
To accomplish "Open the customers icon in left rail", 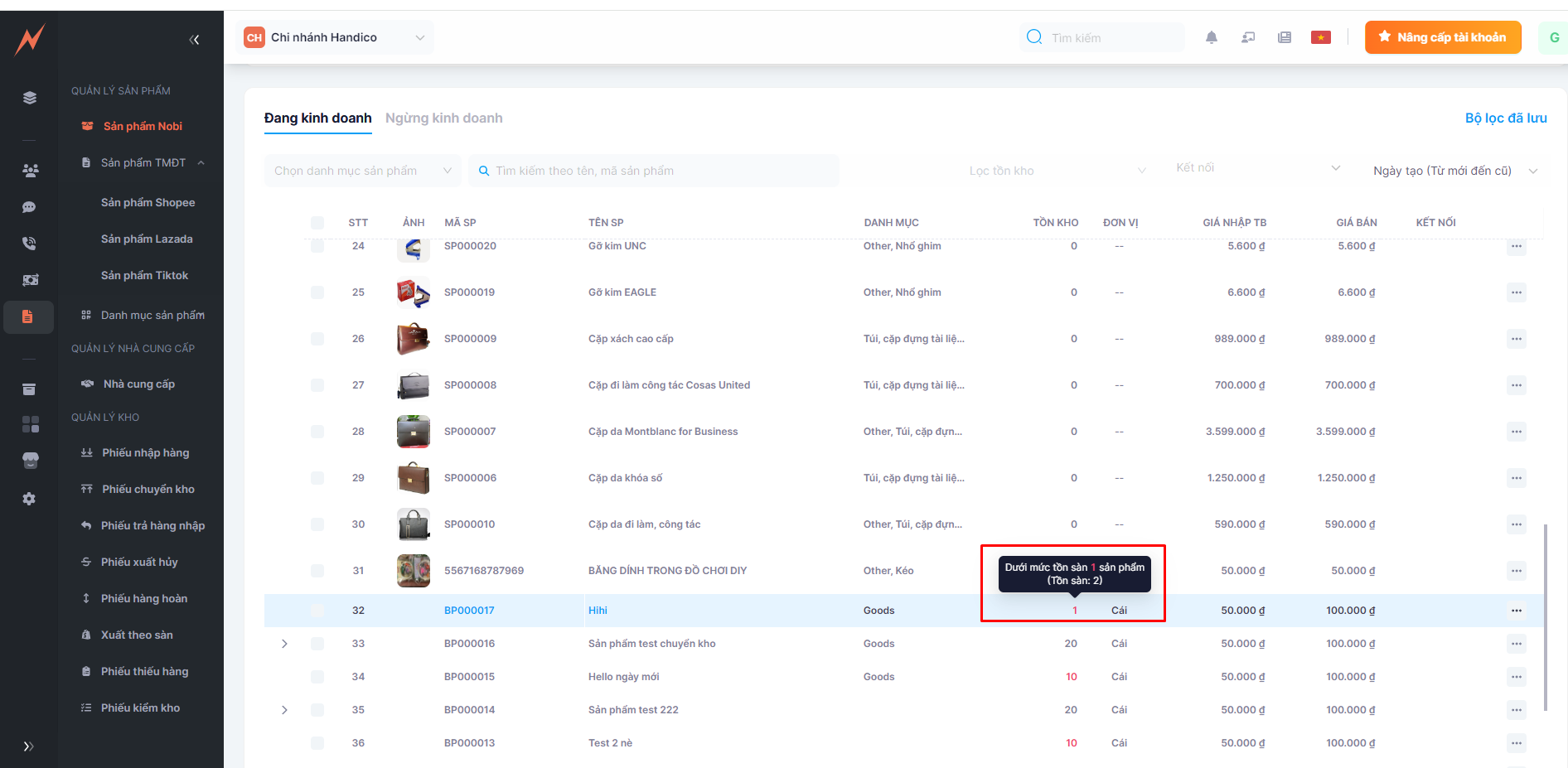I will pos(30,171).
